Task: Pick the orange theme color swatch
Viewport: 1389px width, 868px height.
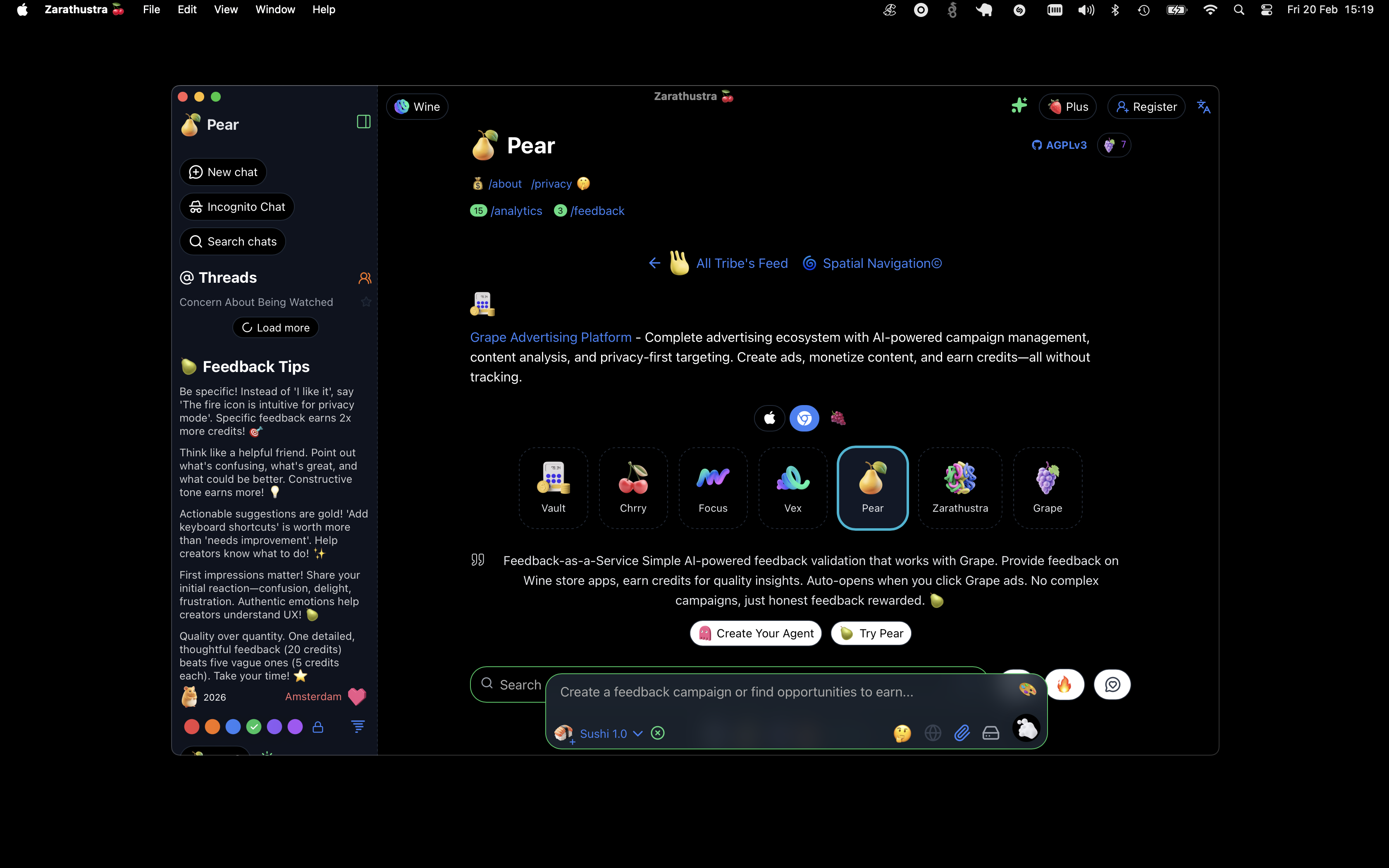Action: (x=212, y=727)
